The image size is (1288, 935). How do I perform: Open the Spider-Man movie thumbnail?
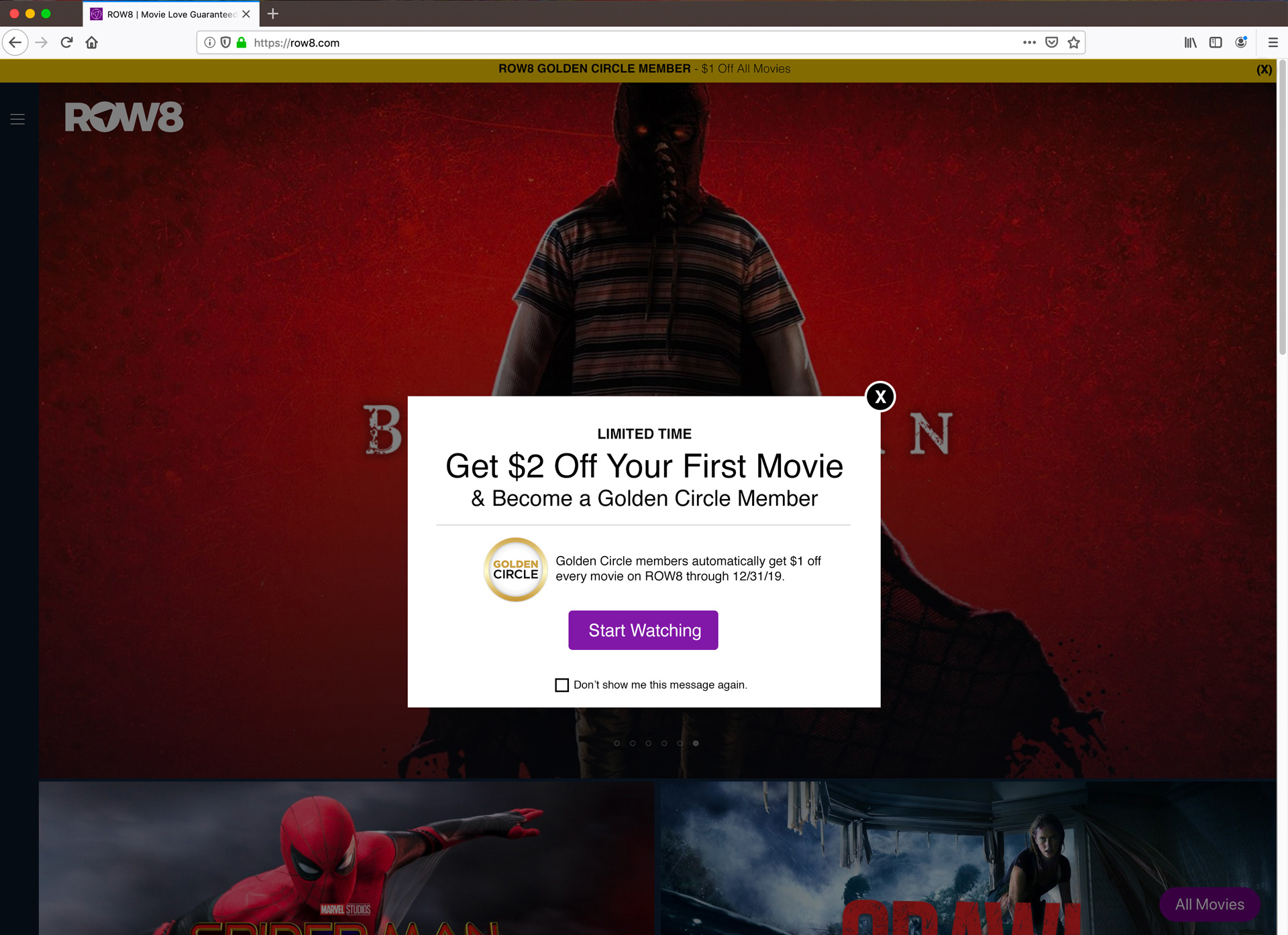[346, 858]
